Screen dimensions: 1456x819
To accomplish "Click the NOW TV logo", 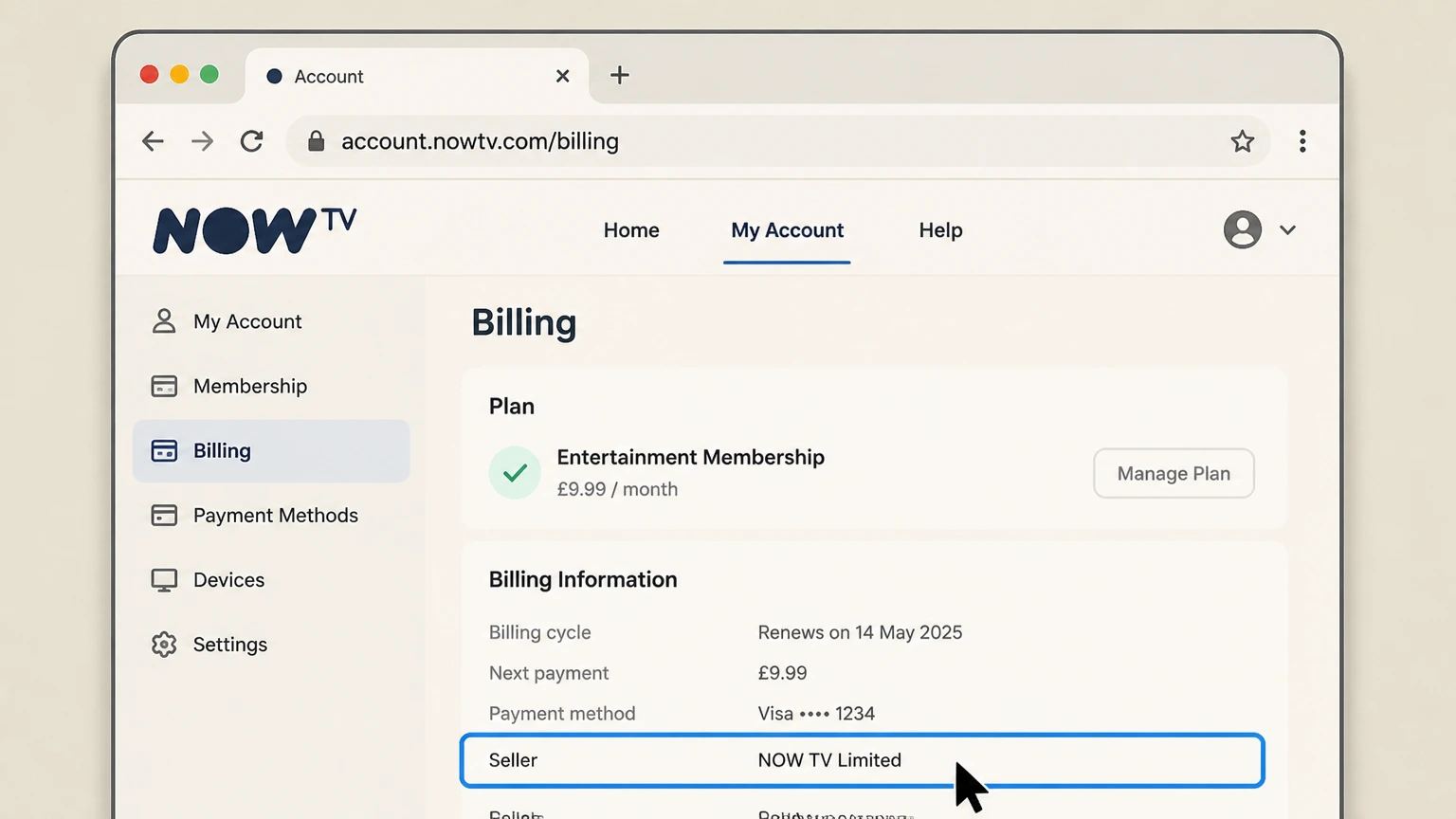I will [254, 230].
